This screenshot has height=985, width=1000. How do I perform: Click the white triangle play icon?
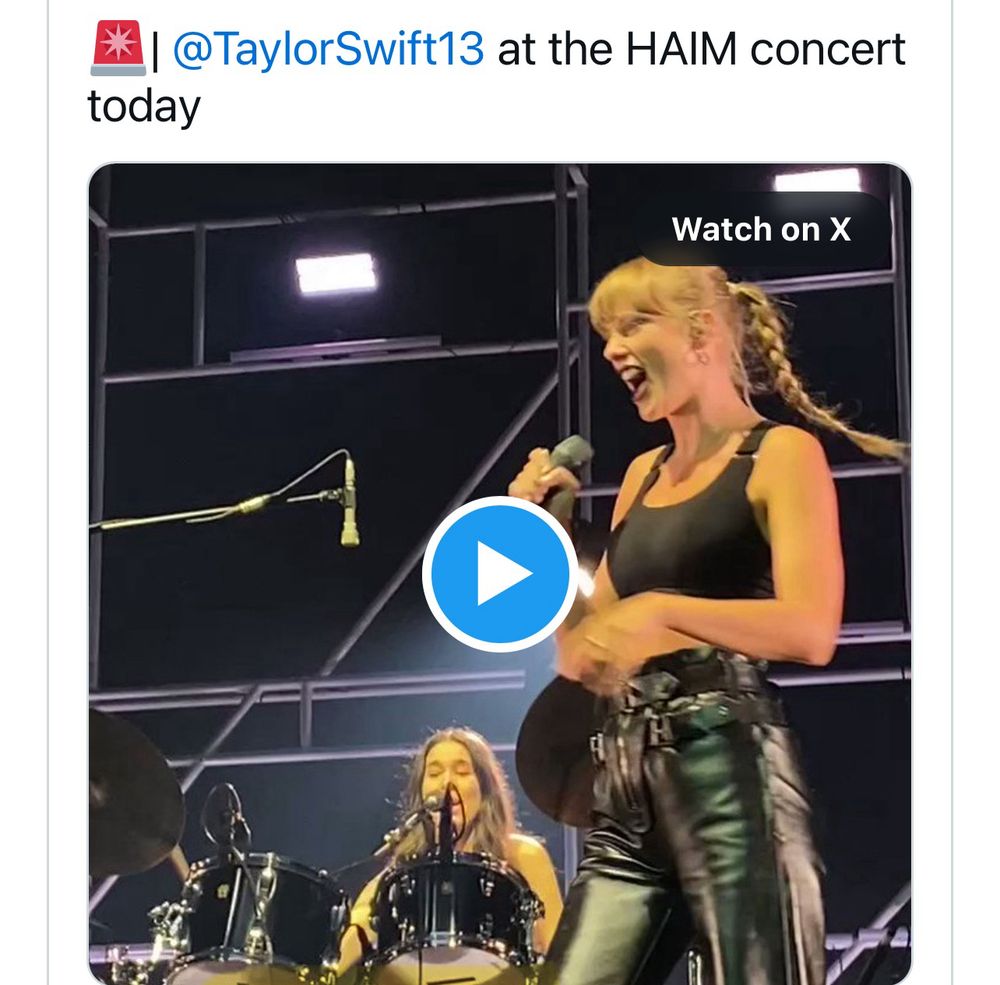coord(503,575)
